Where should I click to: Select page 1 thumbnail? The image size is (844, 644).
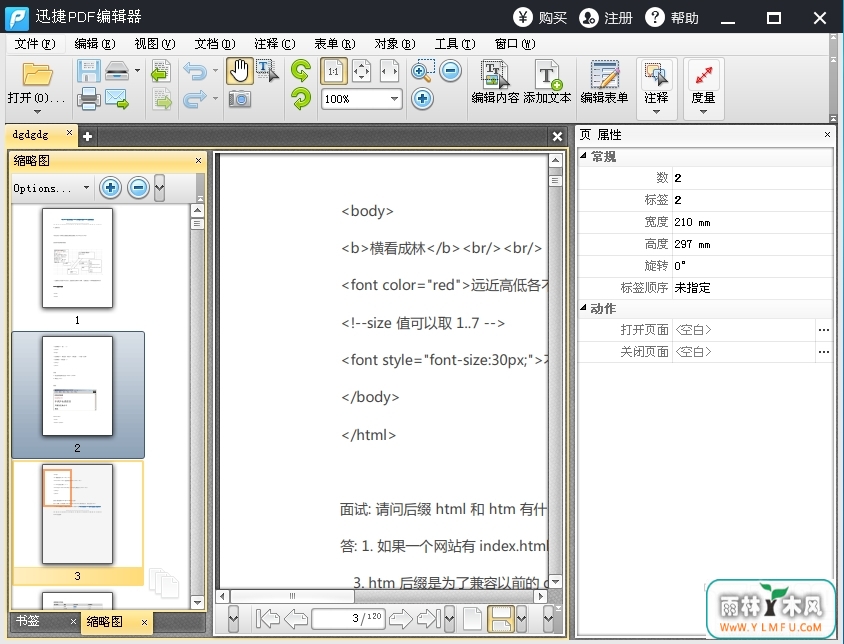[x=78, y=258]
